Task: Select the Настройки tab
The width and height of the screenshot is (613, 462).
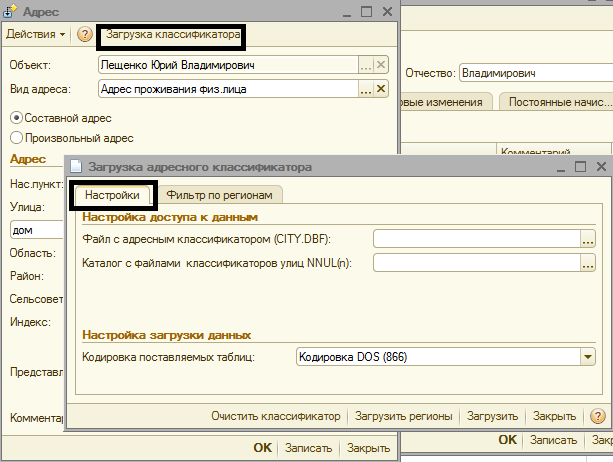Action: click(x=112, y=194)
